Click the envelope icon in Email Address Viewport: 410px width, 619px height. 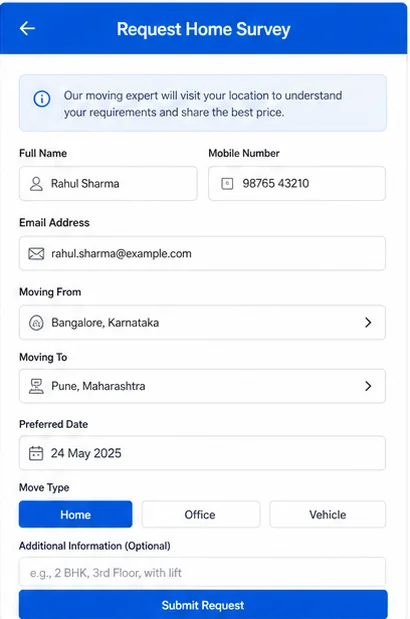[x=36, y=253]
